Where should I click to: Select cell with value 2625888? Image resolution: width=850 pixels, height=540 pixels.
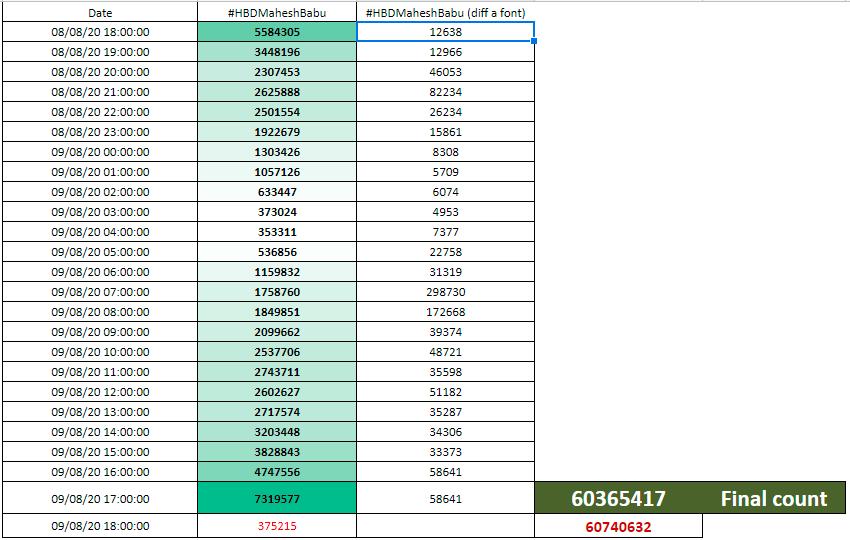click(x=277, y=92)
